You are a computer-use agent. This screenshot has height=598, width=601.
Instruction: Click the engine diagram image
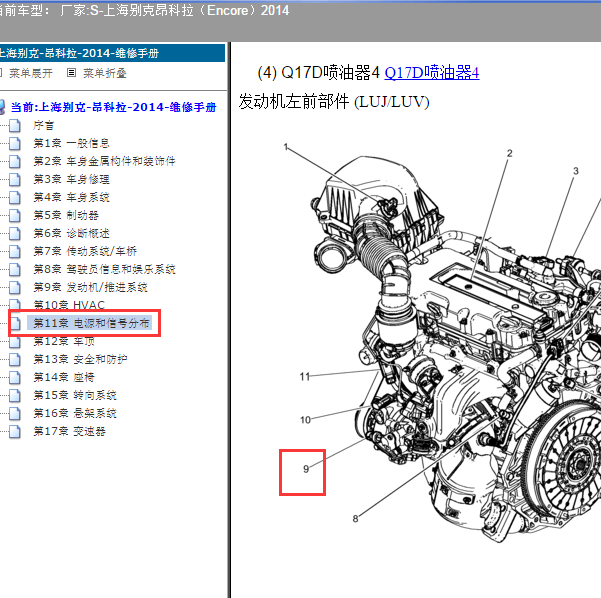point(441,341)
